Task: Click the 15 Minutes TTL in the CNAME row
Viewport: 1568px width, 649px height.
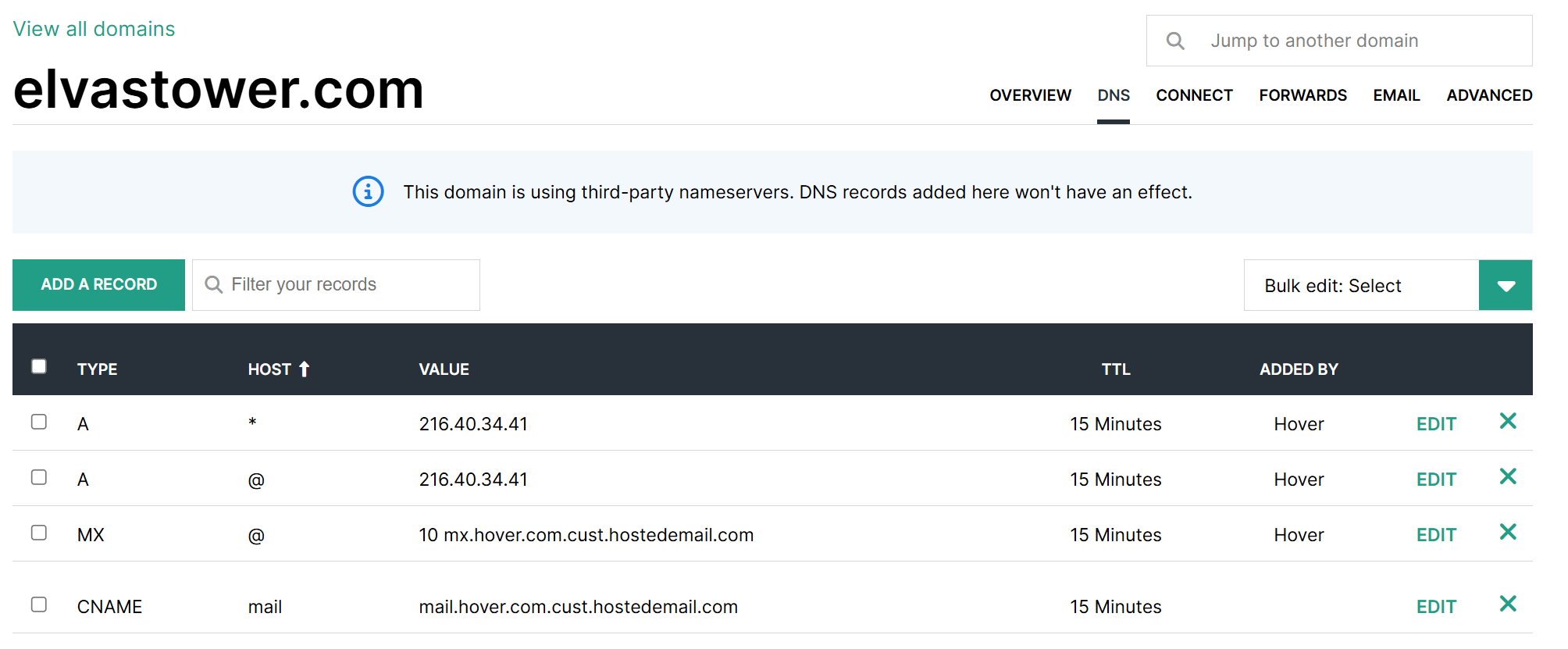Action: 1116,607
